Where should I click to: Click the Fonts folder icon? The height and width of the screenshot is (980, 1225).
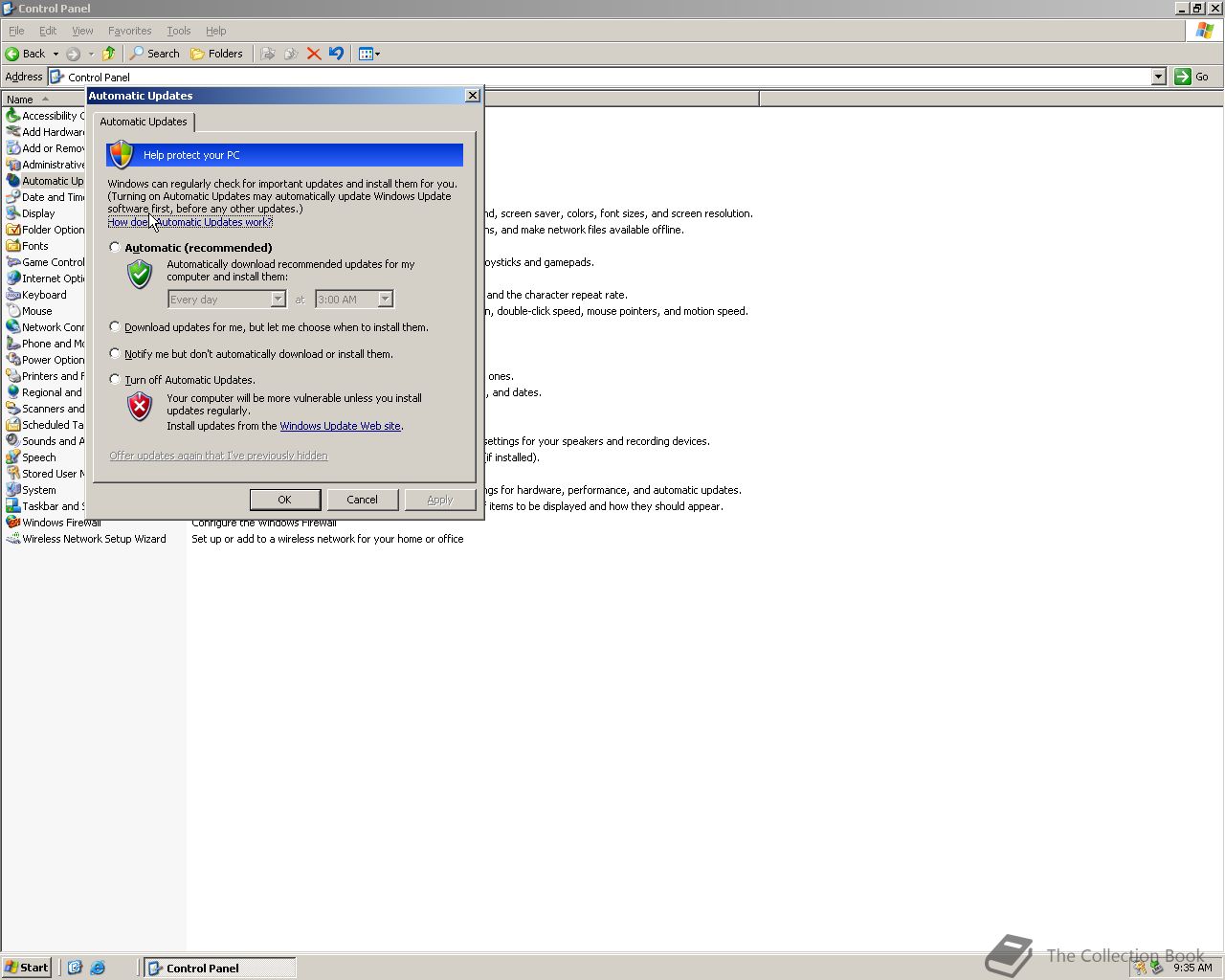pyautogui.click(x=13, y=246)
